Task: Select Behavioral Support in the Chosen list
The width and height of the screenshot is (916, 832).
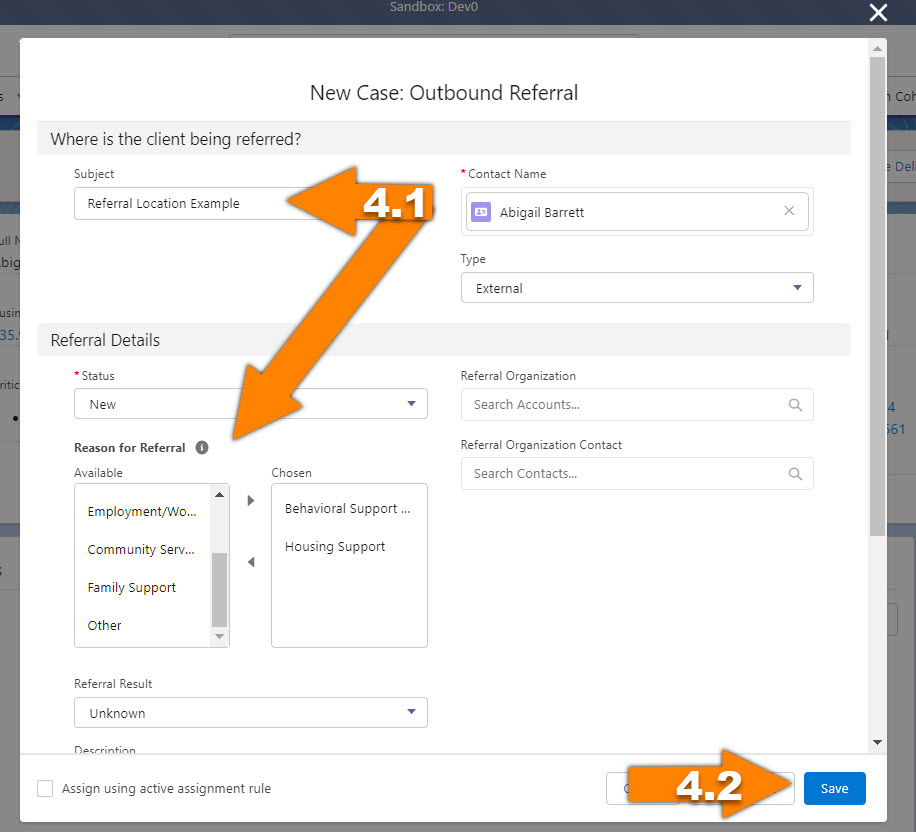Action: (x=349, y=508)
